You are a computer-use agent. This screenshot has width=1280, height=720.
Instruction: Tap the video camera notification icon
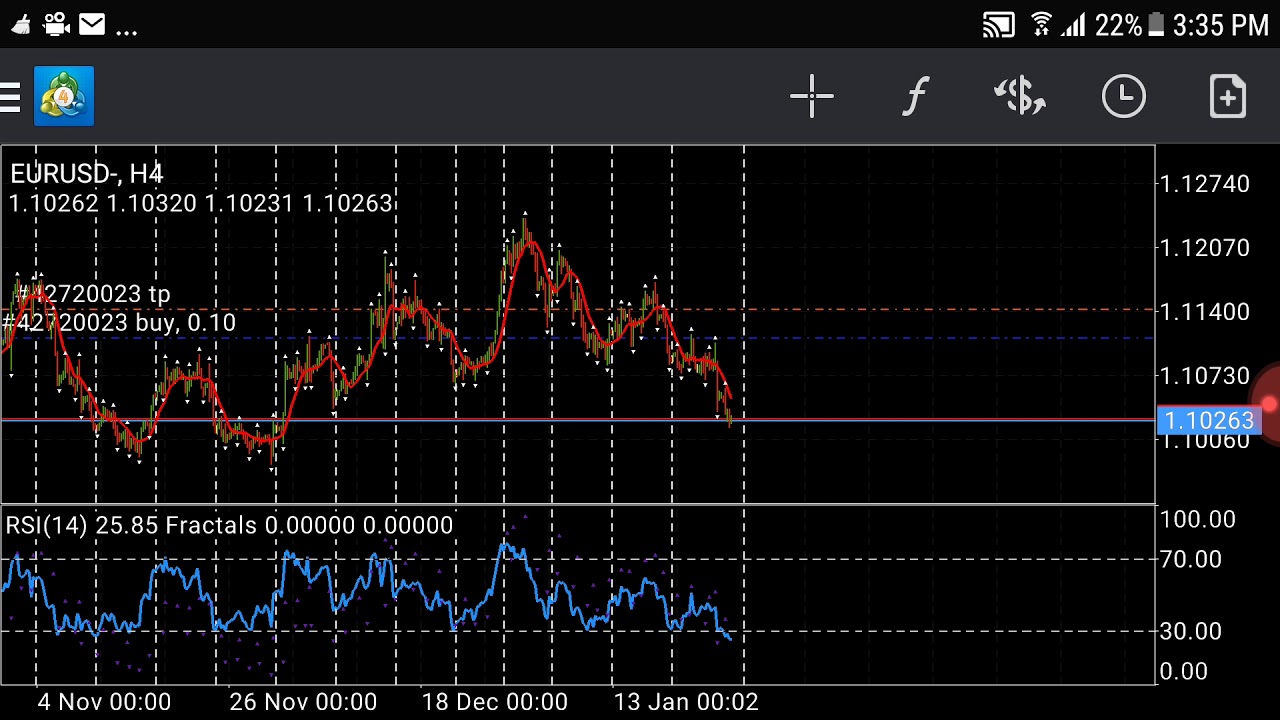[56, 25]
